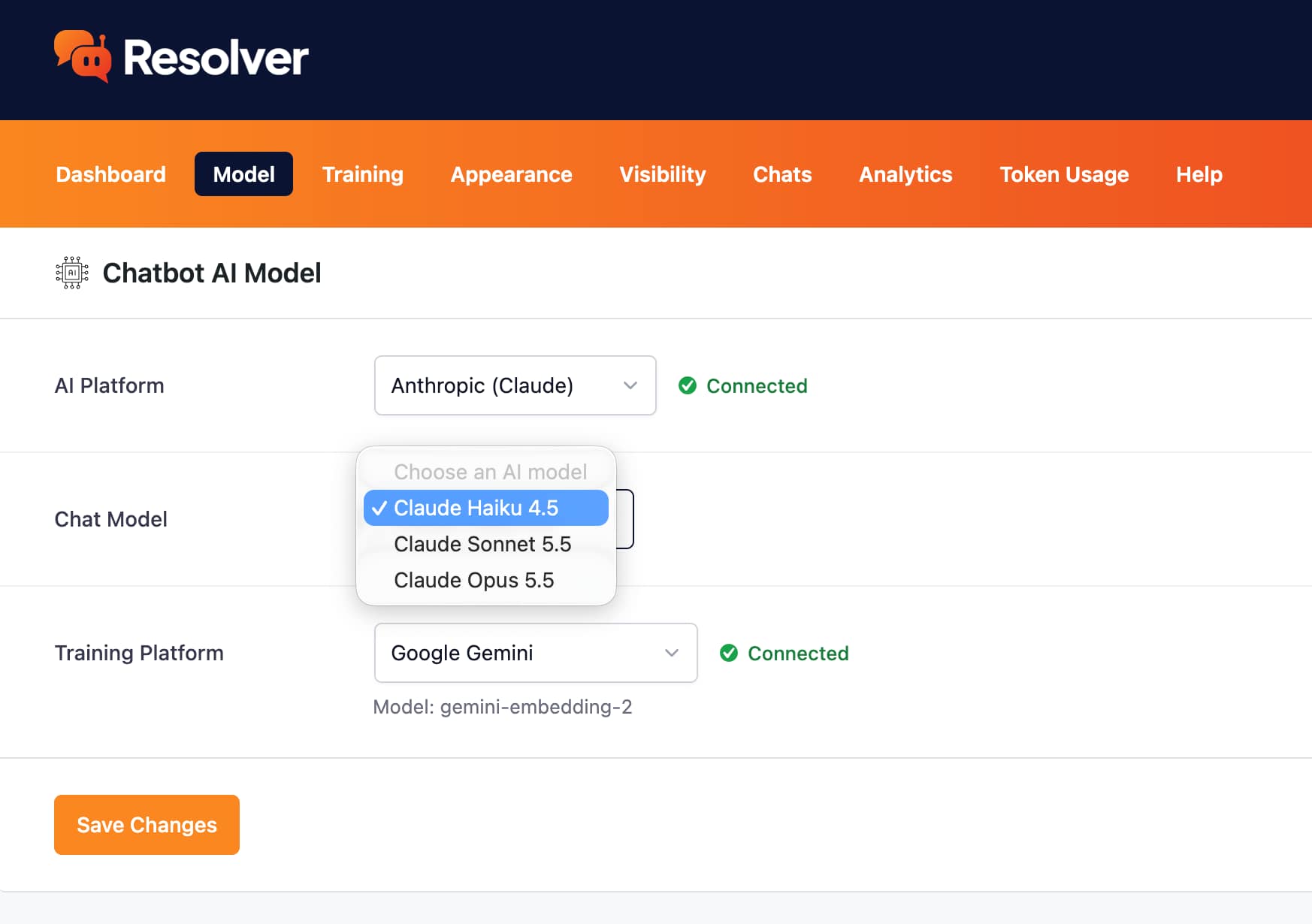Navigate to the Visibility tab
The height and width of the screenshot is (924, 1312).
[x=663, y=174]
